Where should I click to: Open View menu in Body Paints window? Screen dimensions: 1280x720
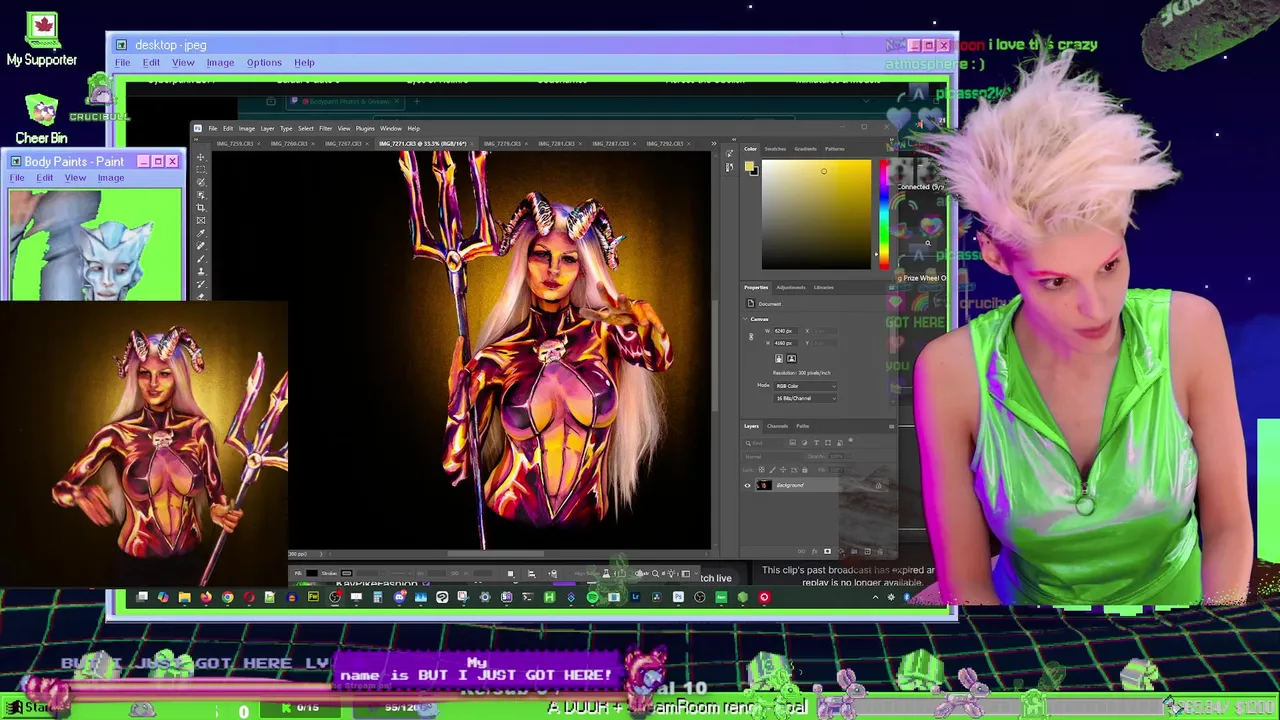[x=75, y=178]
